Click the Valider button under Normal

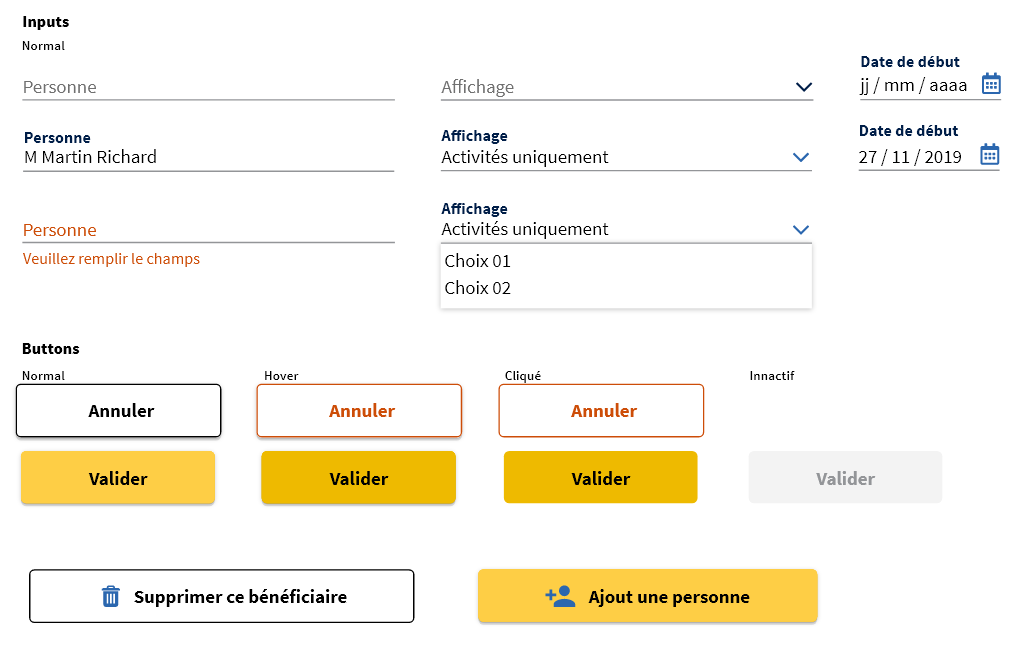click(118, 478)
